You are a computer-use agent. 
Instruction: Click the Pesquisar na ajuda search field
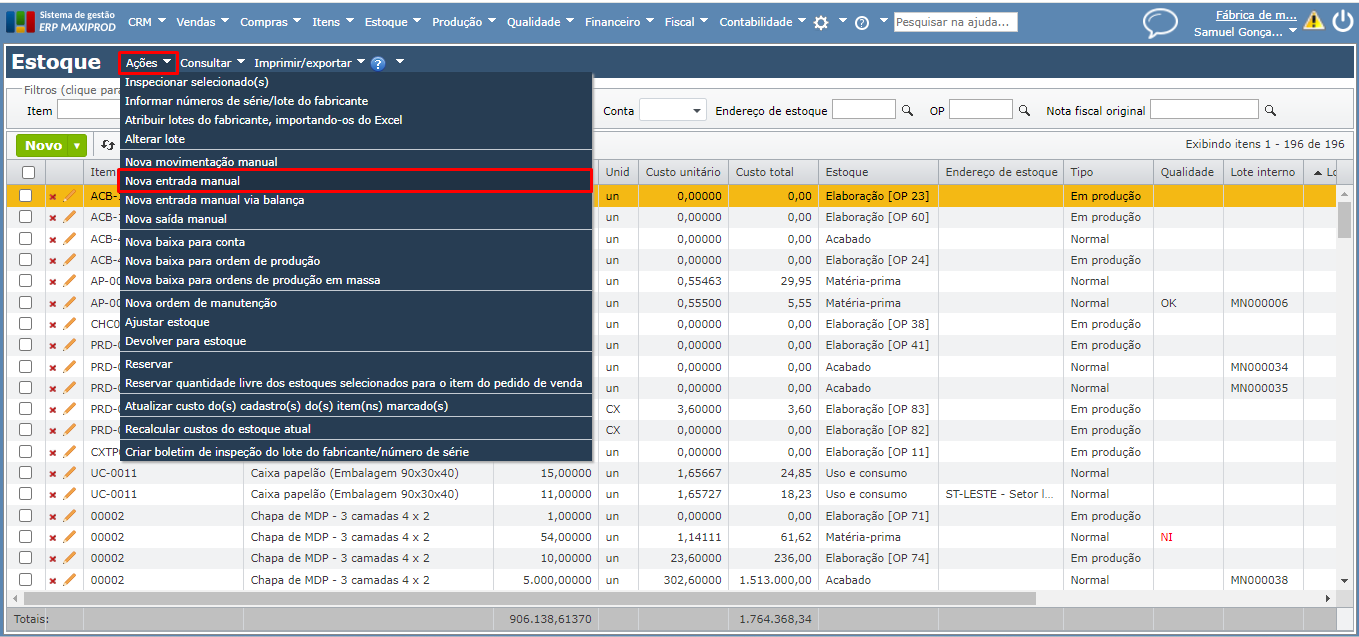pyautogui.click(x=955, y=22)
